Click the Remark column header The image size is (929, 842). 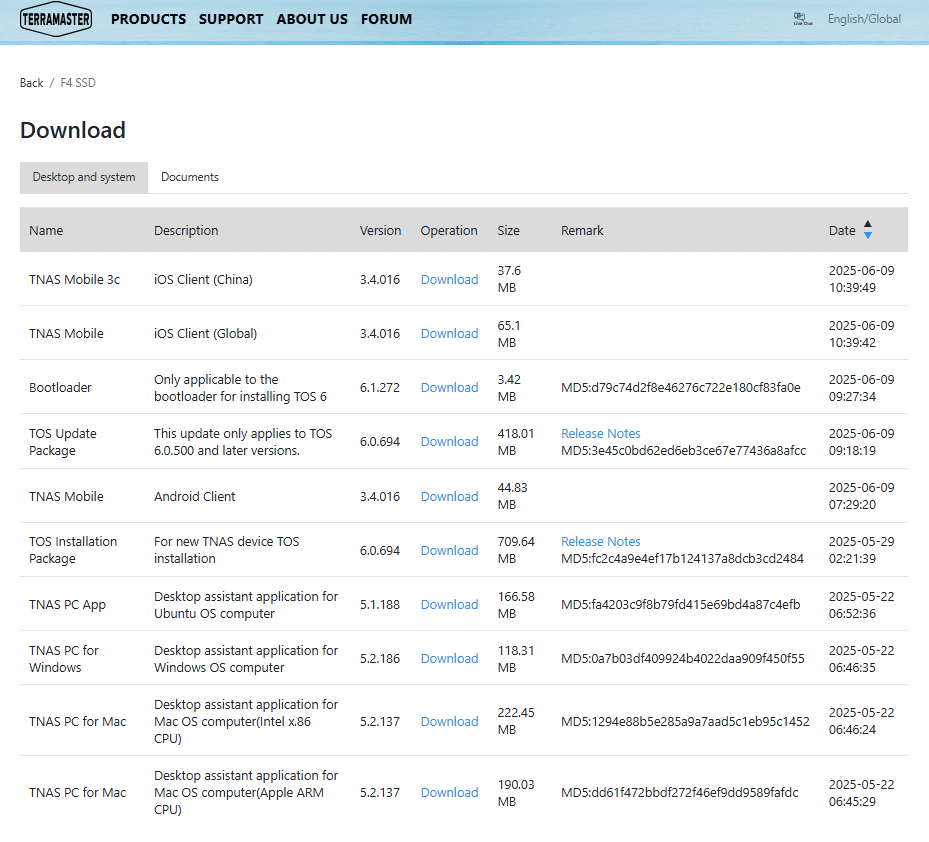coord(582,230)
